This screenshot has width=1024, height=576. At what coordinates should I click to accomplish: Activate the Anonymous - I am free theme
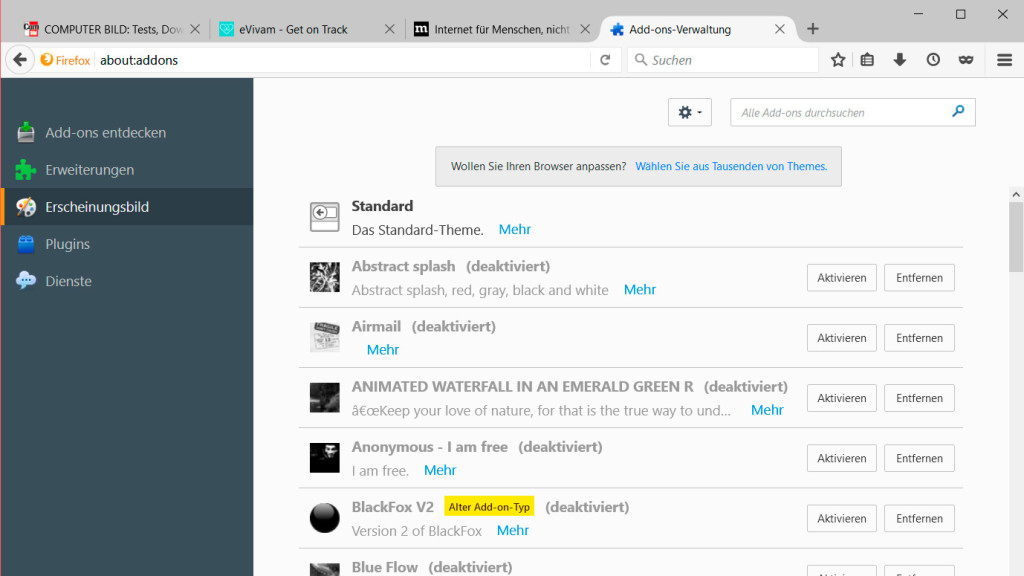842,458
